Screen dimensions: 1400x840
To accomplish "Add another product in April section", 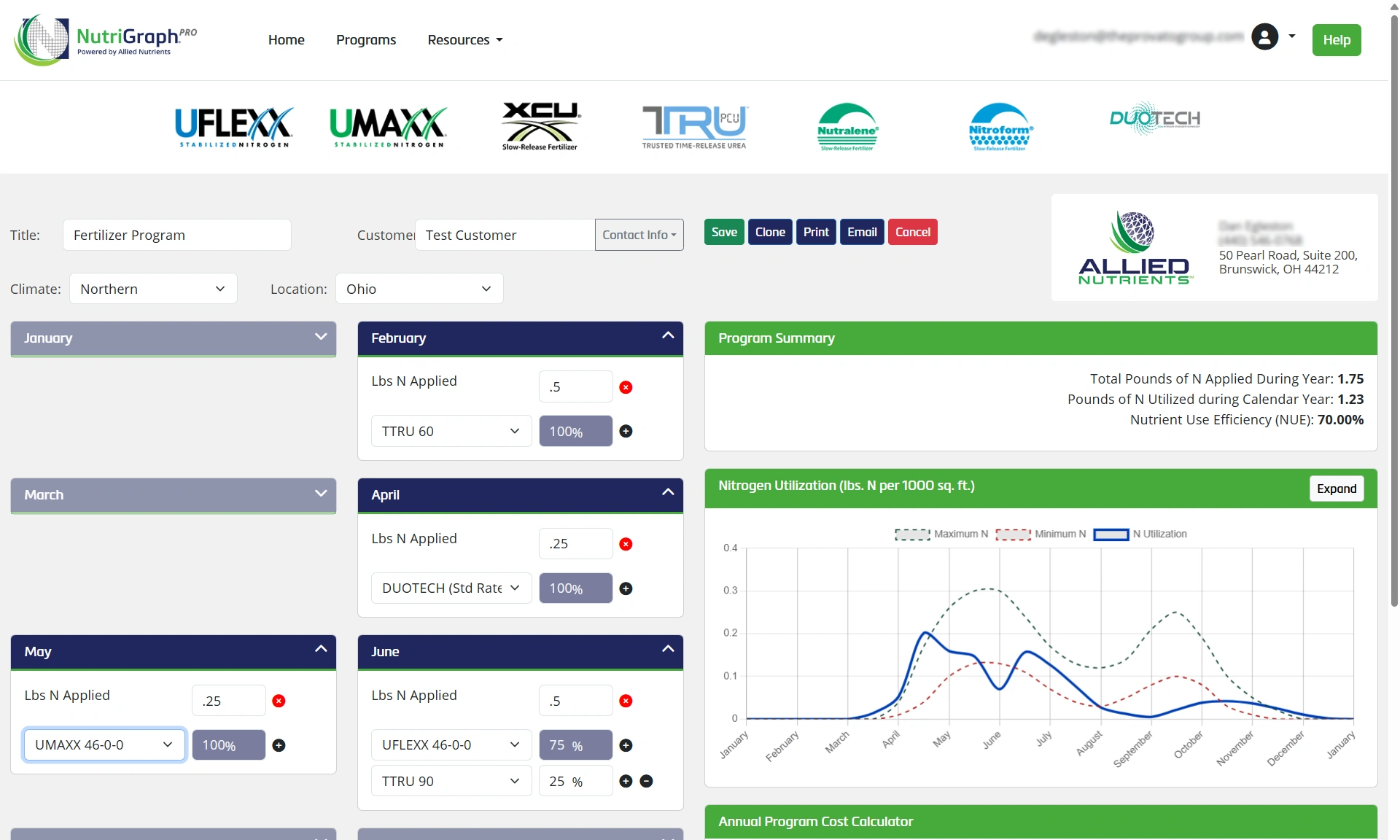I will [626, 588].
